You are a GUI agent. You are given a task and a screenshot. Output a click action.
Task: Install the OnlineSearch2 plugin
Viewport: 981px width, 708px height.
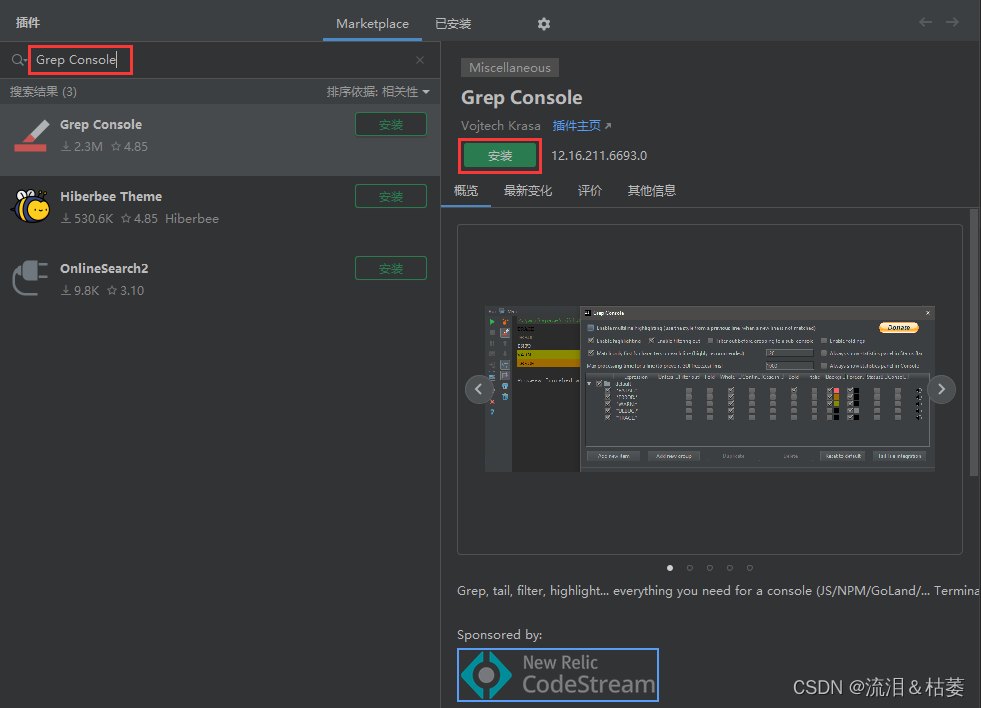[x=391, y=268]
